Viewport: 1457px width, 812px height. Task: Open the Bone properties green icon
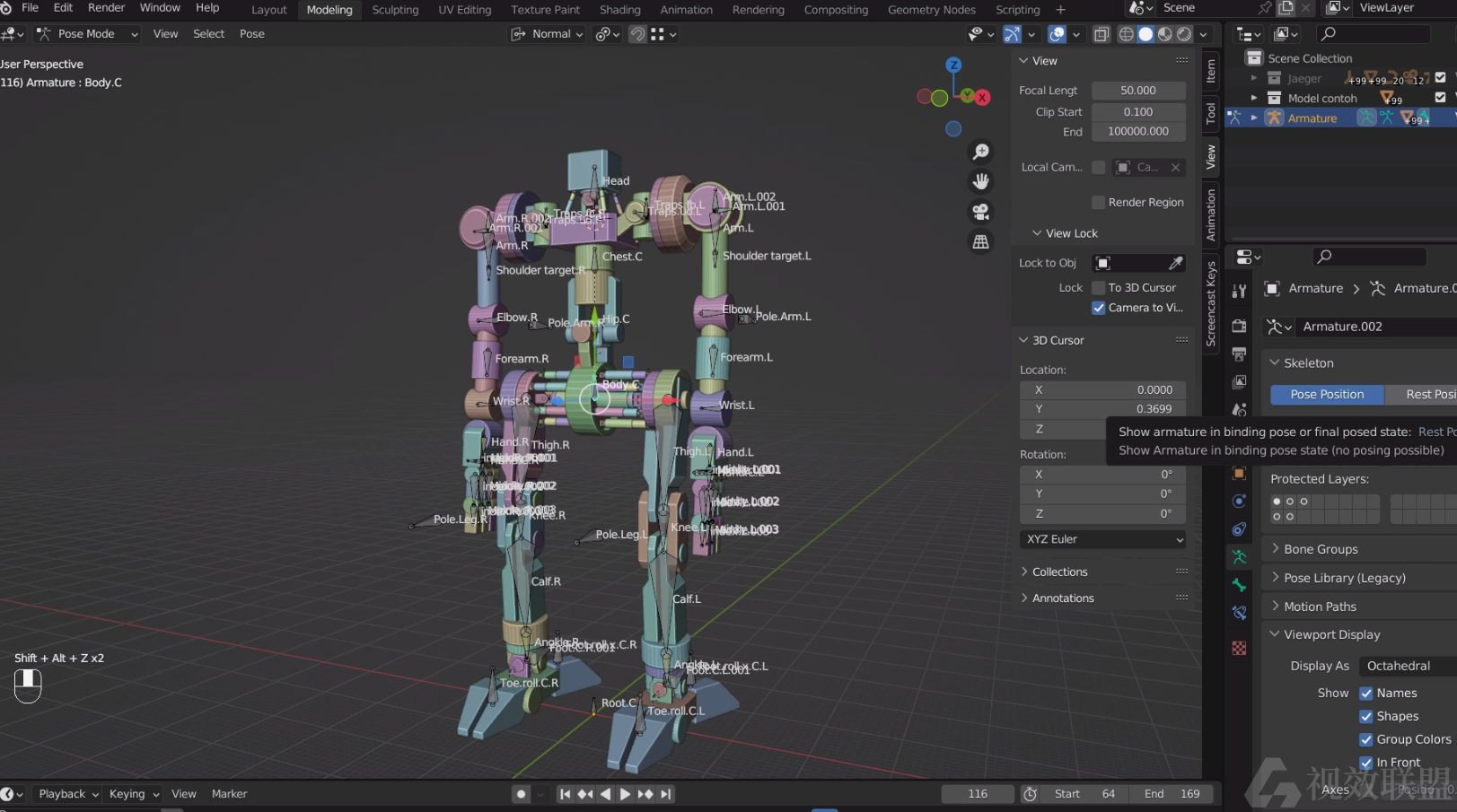click(x=1239, y=585)
